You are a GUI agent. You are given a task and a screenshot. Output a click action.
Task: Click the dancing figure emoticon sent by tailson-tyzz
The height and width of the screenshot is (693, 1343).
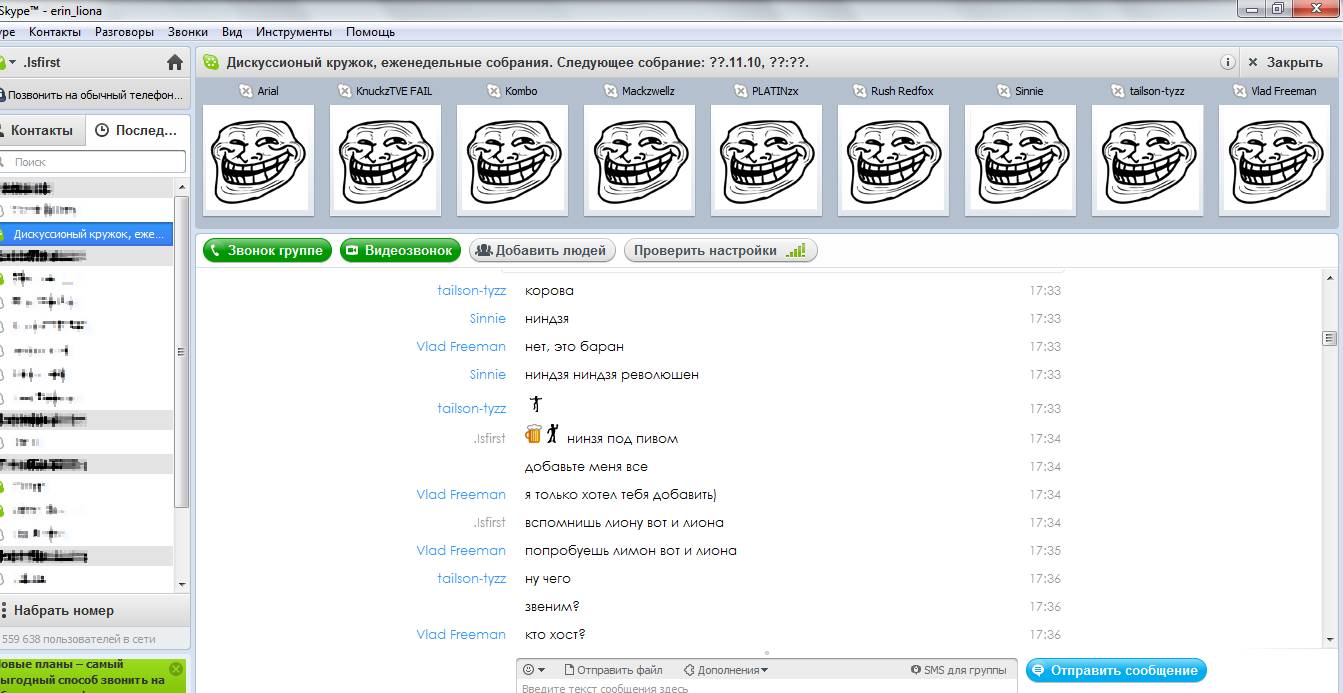point(535,404)
